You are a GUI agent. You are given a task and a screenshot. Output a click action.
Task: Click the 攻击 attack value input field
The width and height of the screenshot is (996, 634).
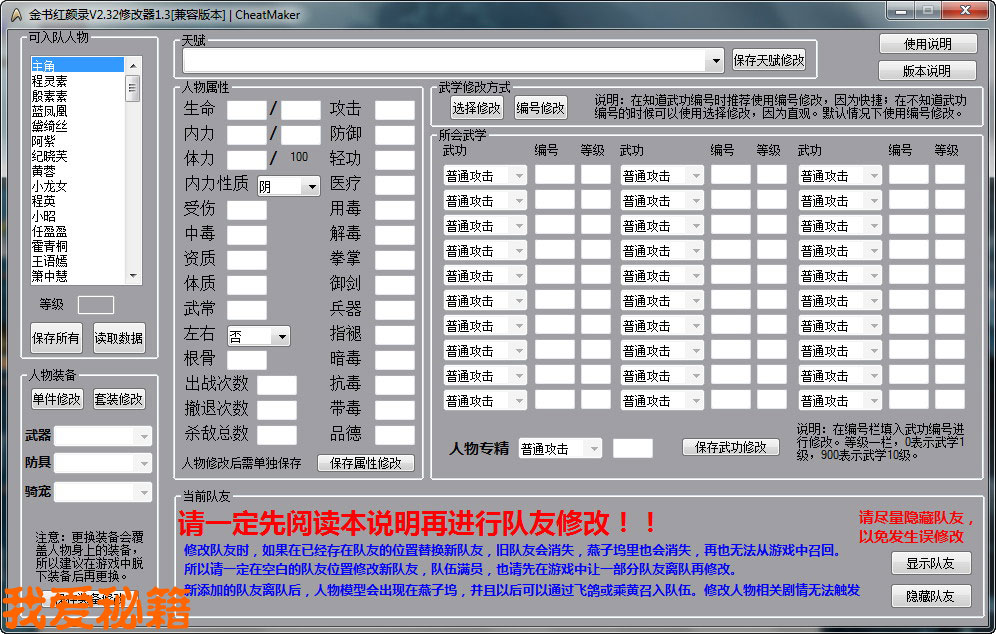coord(394,110)
